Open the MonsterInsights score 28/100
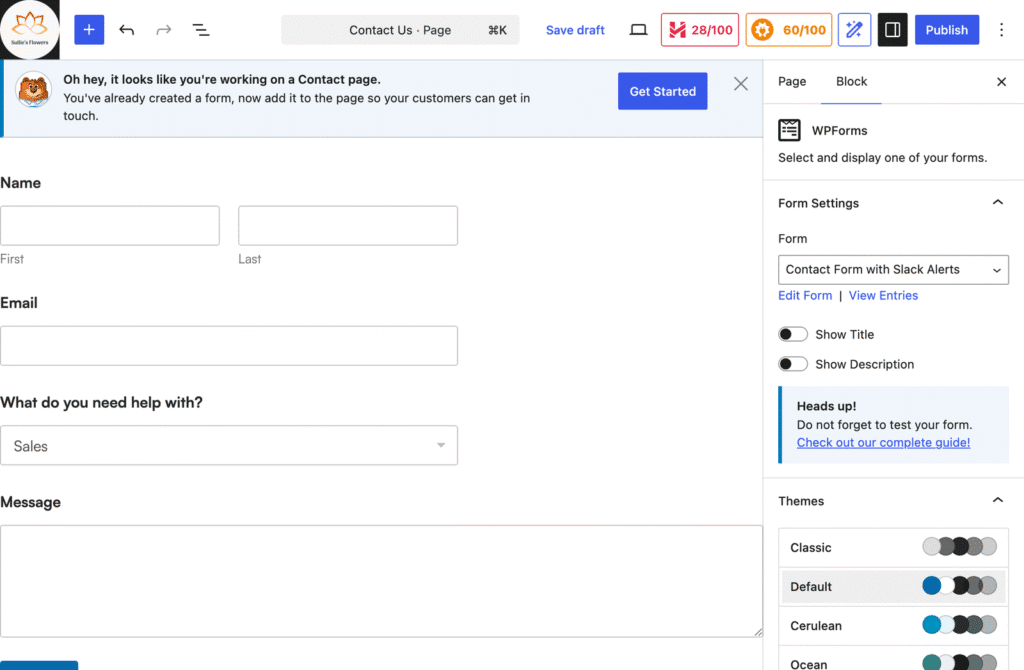Viewport: 1024px width, 670px height. point(699,29)
